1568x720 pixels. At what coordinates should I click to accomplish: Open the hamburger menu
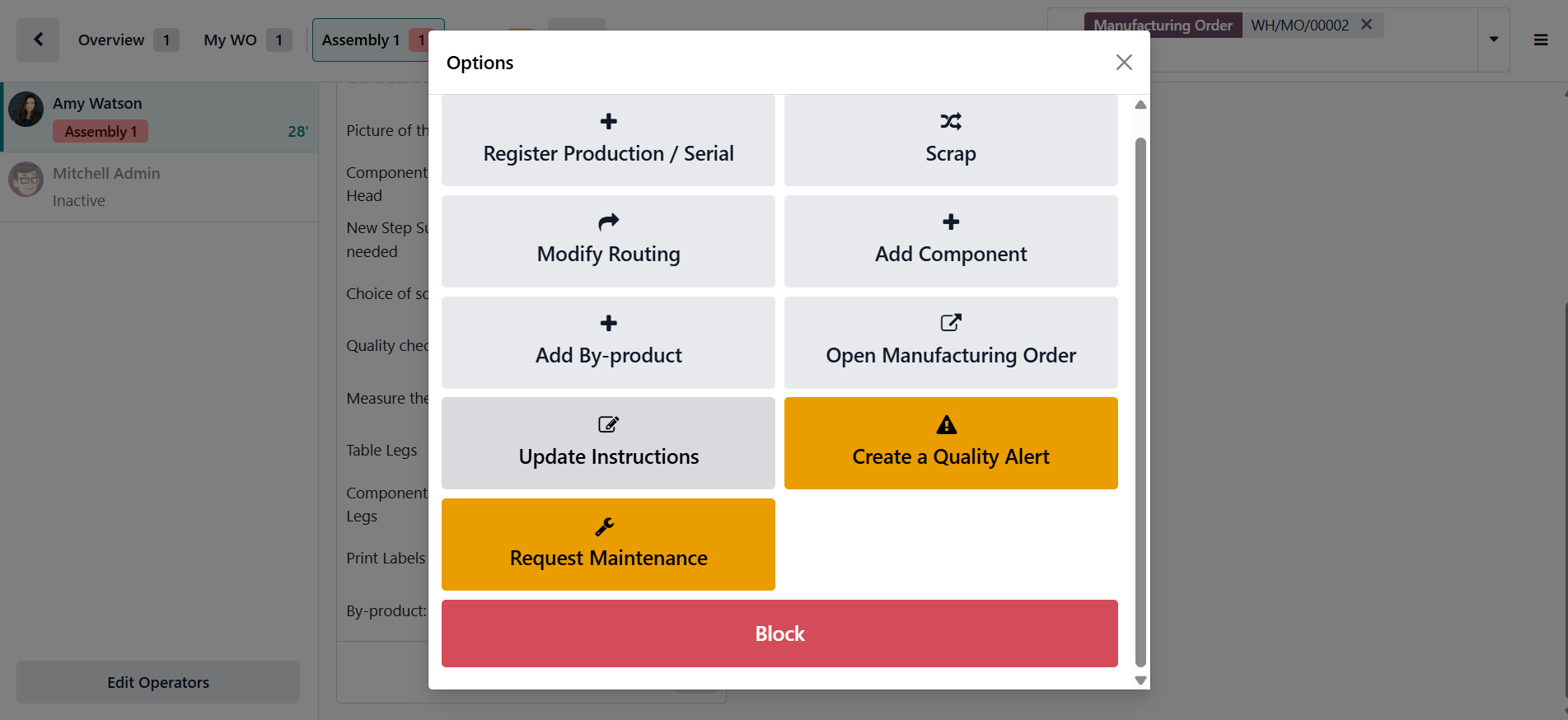1541,40
